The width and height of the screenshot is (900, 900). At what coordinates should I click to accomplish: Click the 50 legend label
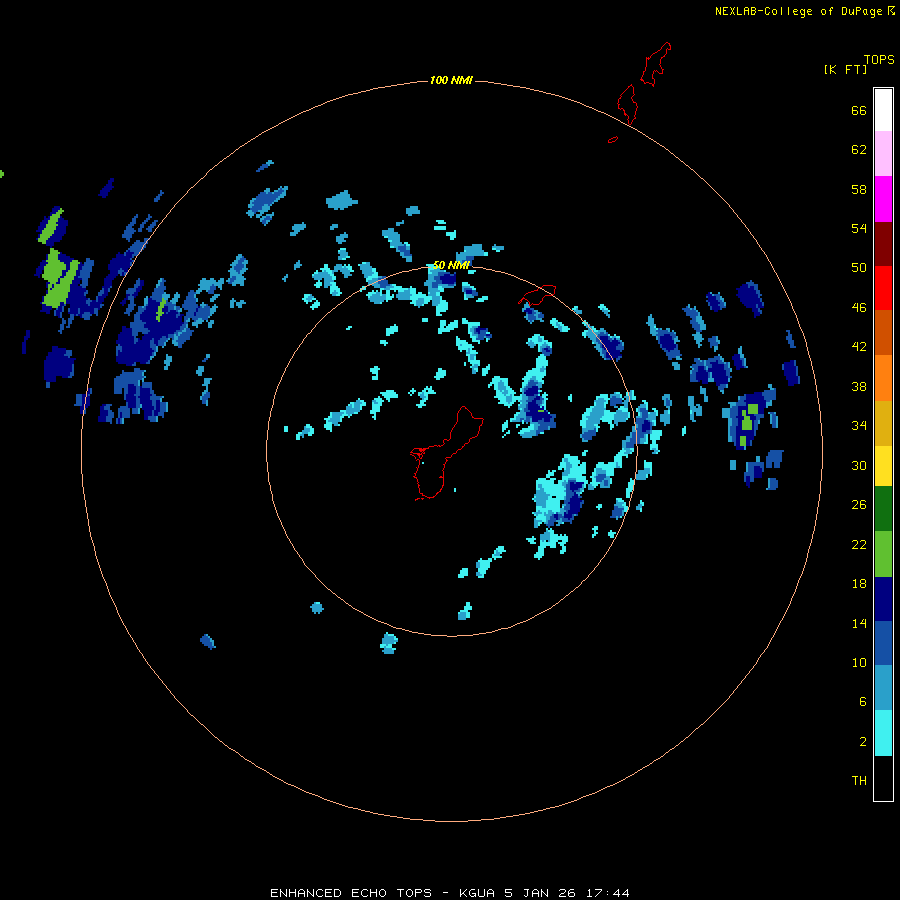click(859, 267)
